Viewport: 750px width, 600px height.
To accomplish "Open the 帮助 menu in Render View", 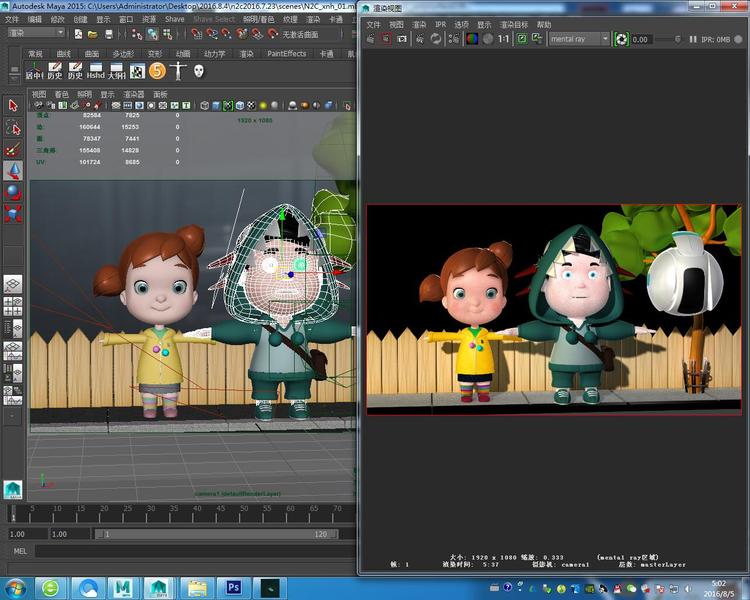I will (x=544, y=24).
